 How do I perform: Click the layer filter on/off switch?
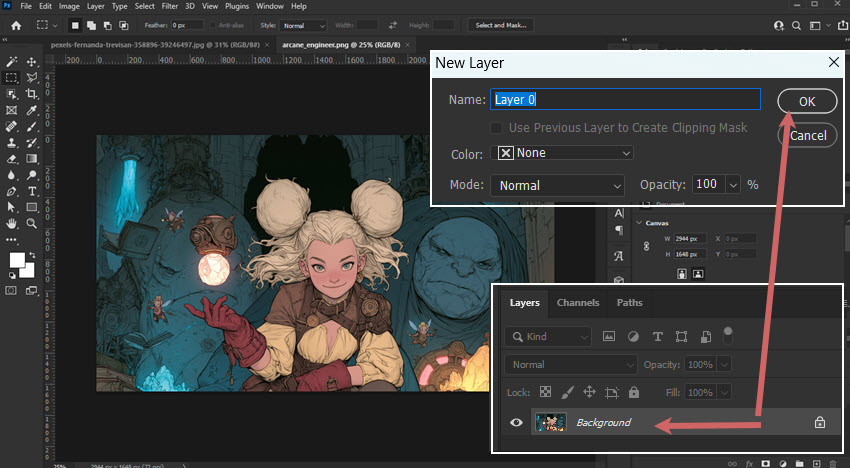(x=728, y=336)
